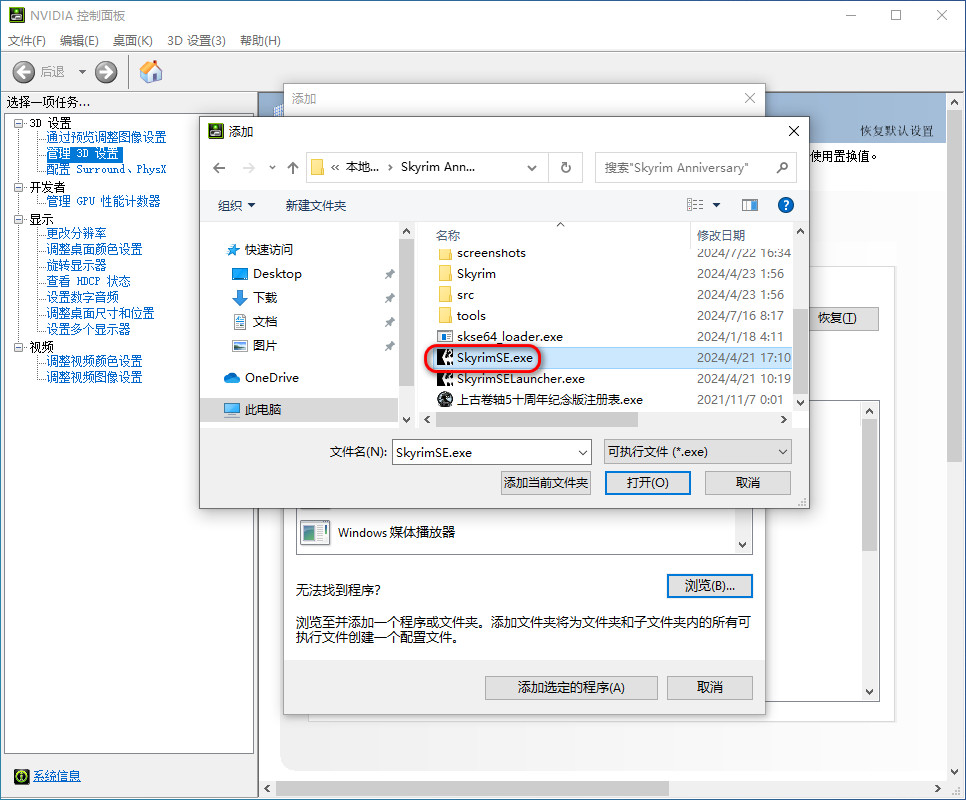
Task: Open the file type filter dropdown
Action: point(698,452)
